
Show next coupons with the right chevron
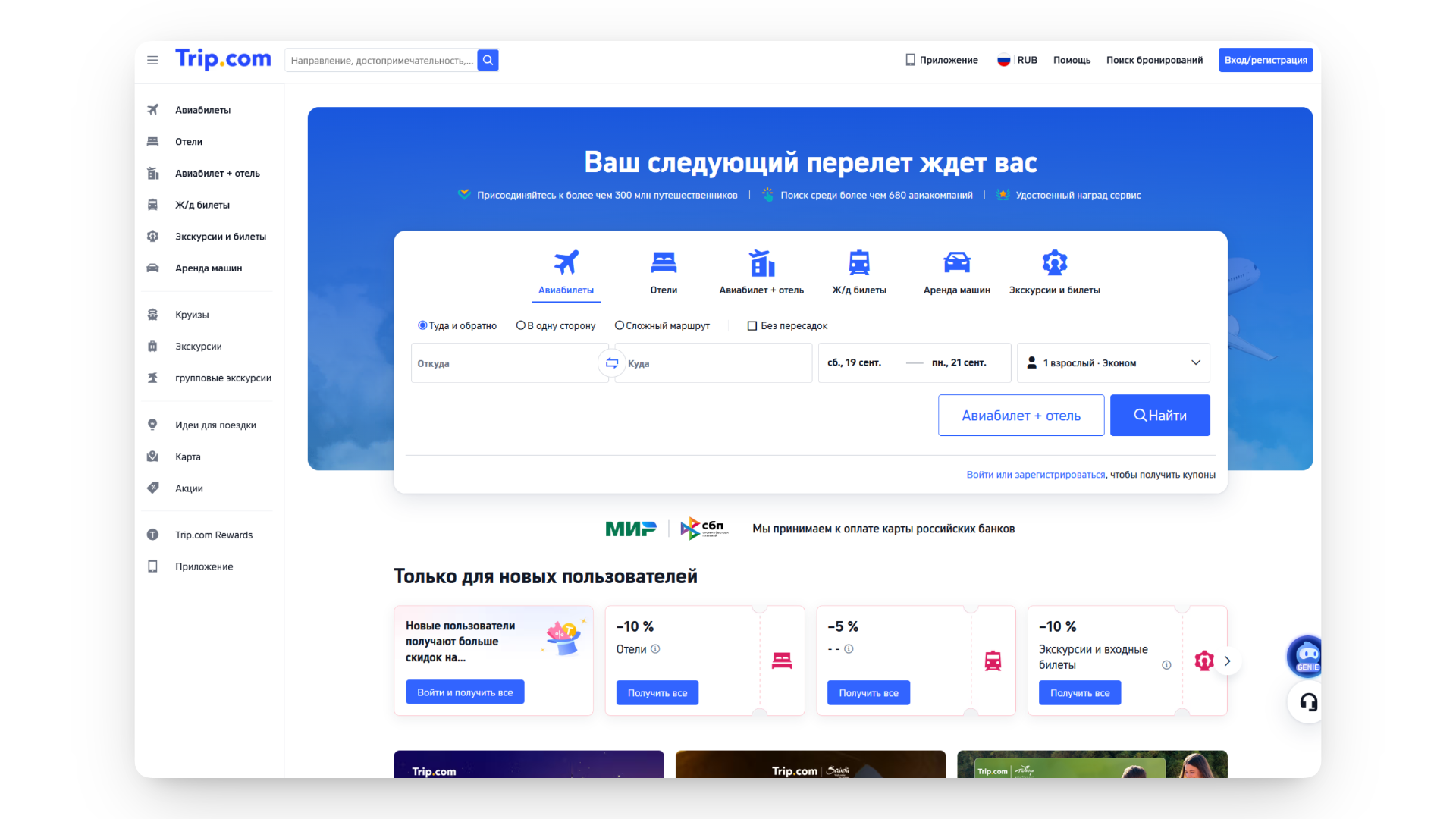[1227, 661]
